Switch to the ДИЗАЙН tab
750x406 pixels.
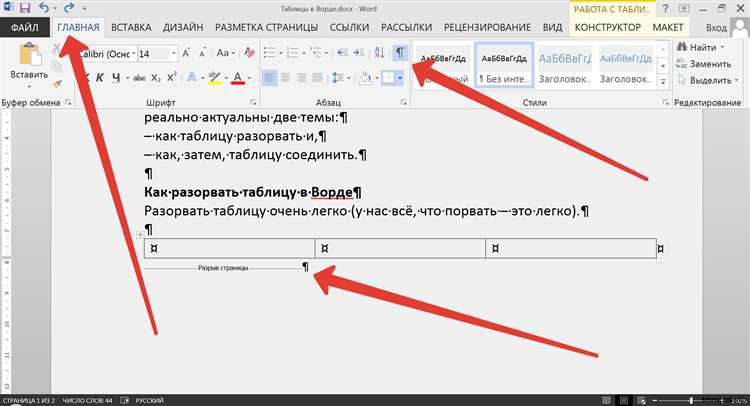183,28
